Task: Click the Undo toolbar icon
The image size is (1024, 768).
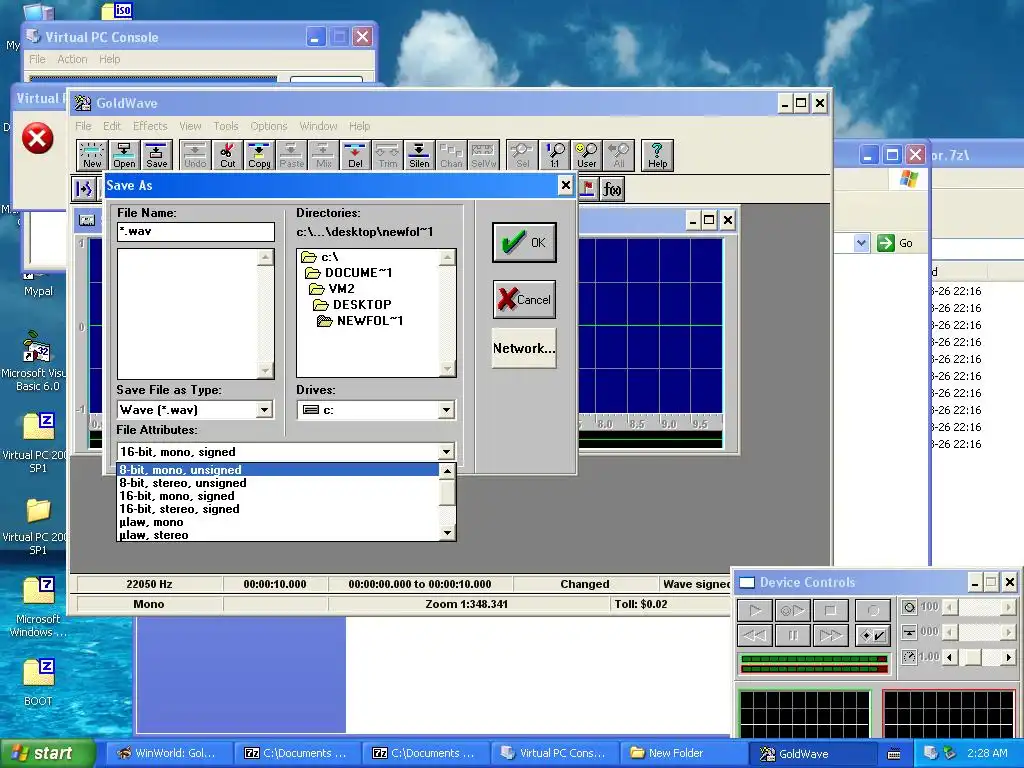Action: point(195,155)
